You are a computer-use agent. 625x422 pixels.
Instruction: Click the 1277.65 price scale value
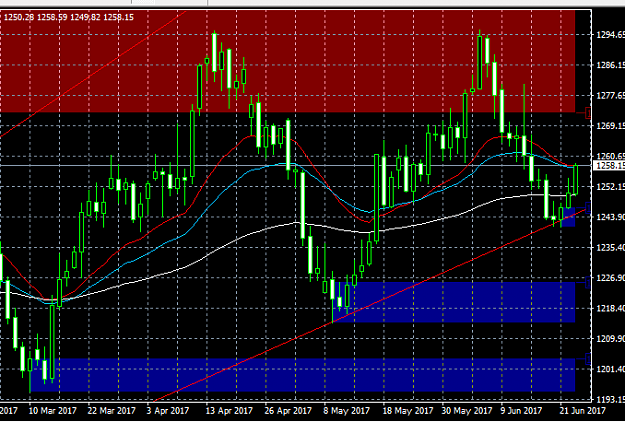610,95
